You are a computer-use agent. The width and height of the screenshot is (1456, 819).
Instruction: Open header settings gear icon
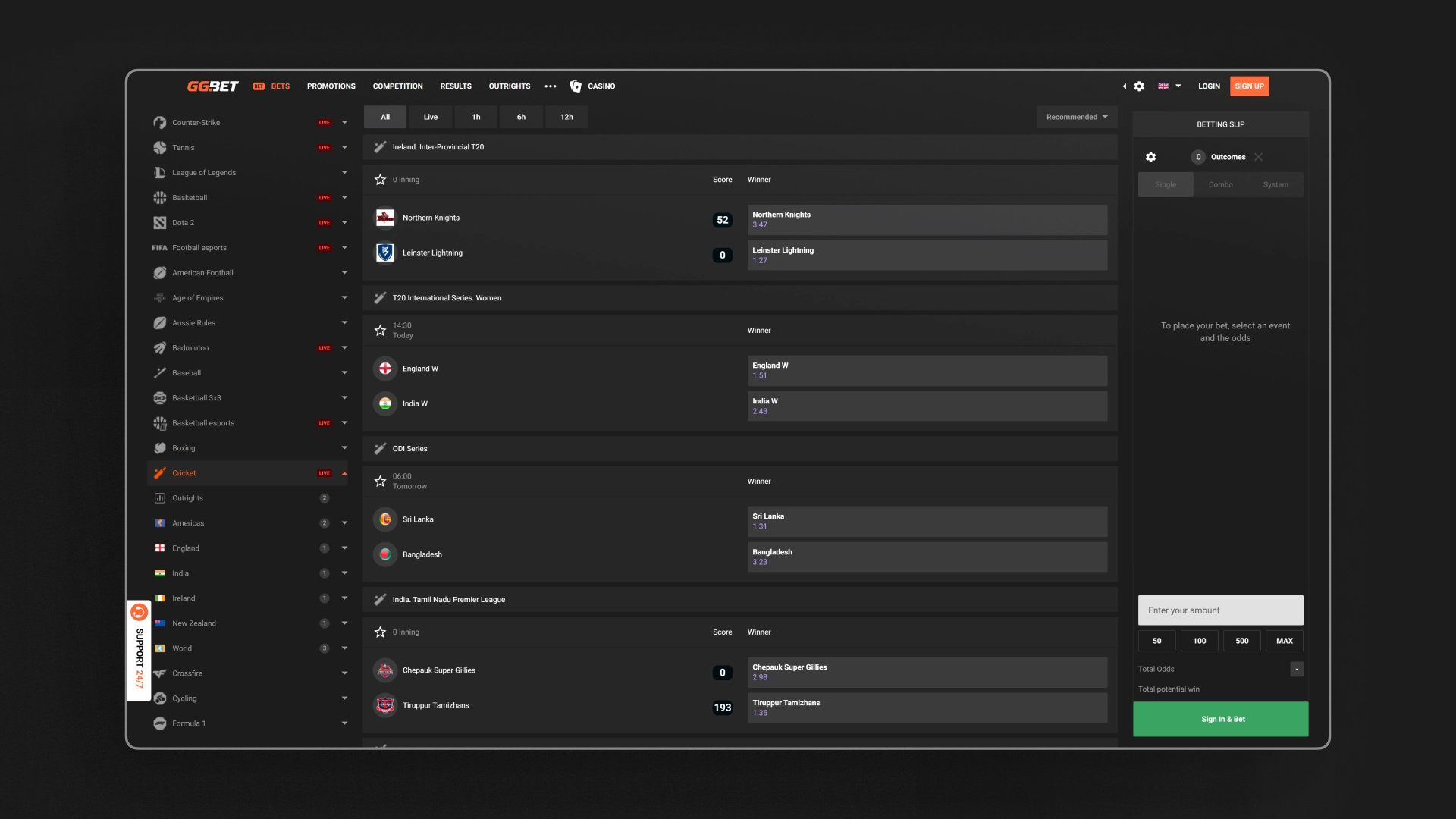1139,86
